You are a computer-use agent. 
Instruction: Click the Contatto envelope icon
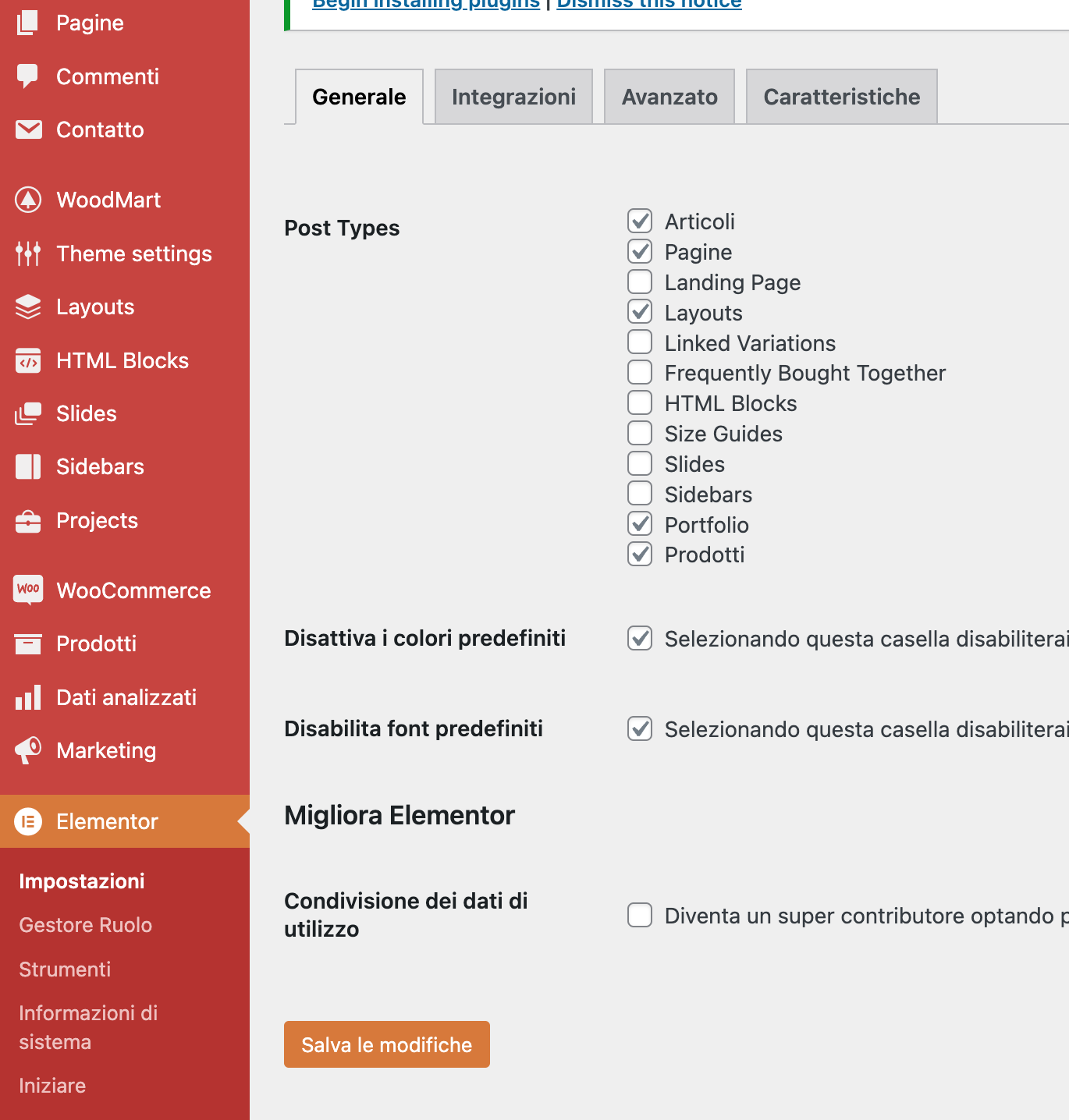coord(28,129)
